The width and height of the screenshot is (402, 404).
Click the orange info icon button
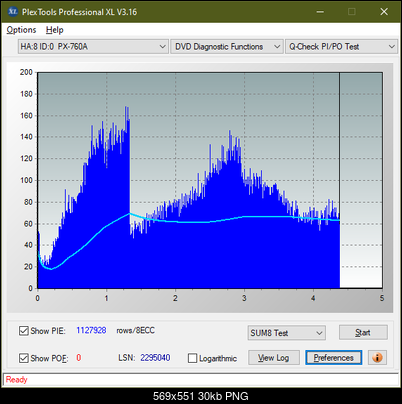coord(377,358)
